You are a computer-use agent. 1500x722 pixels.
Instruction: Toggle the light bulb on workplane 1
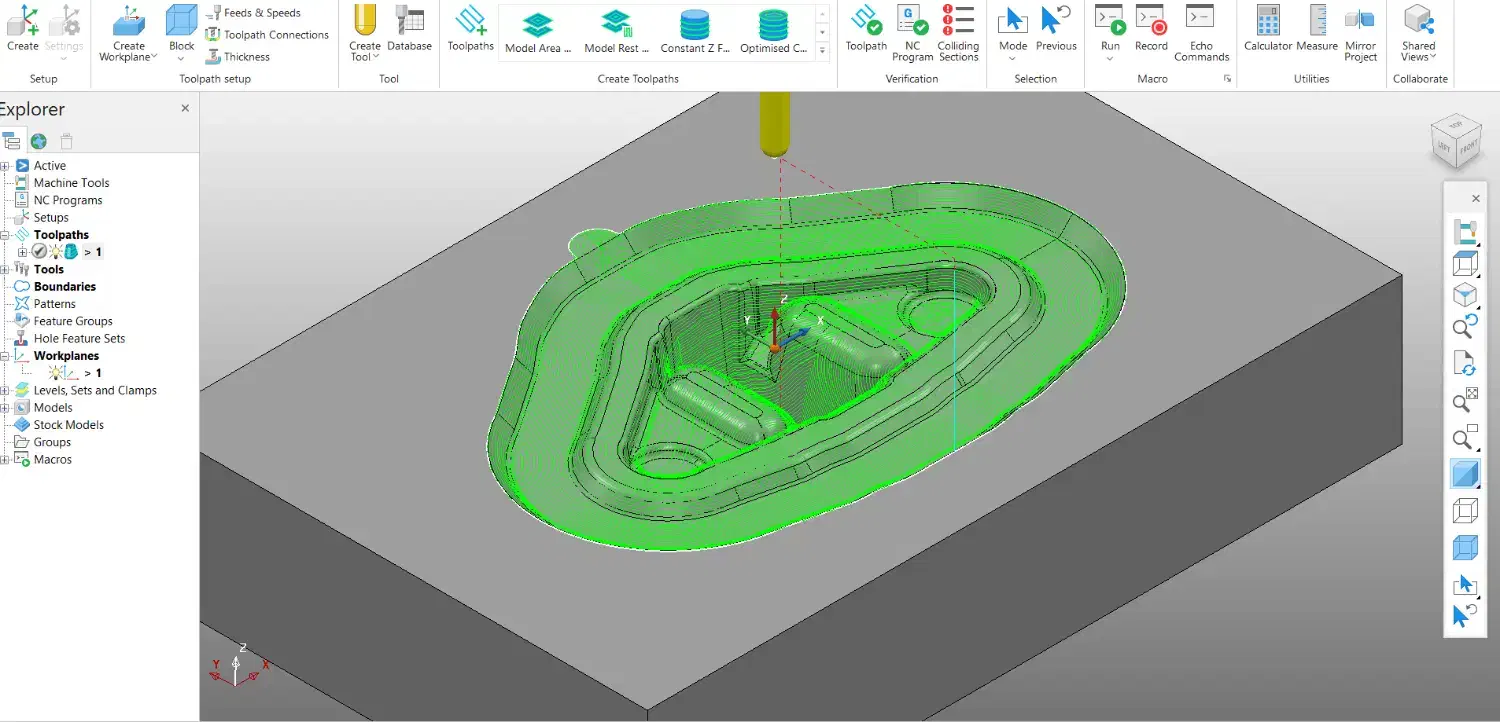56,373
